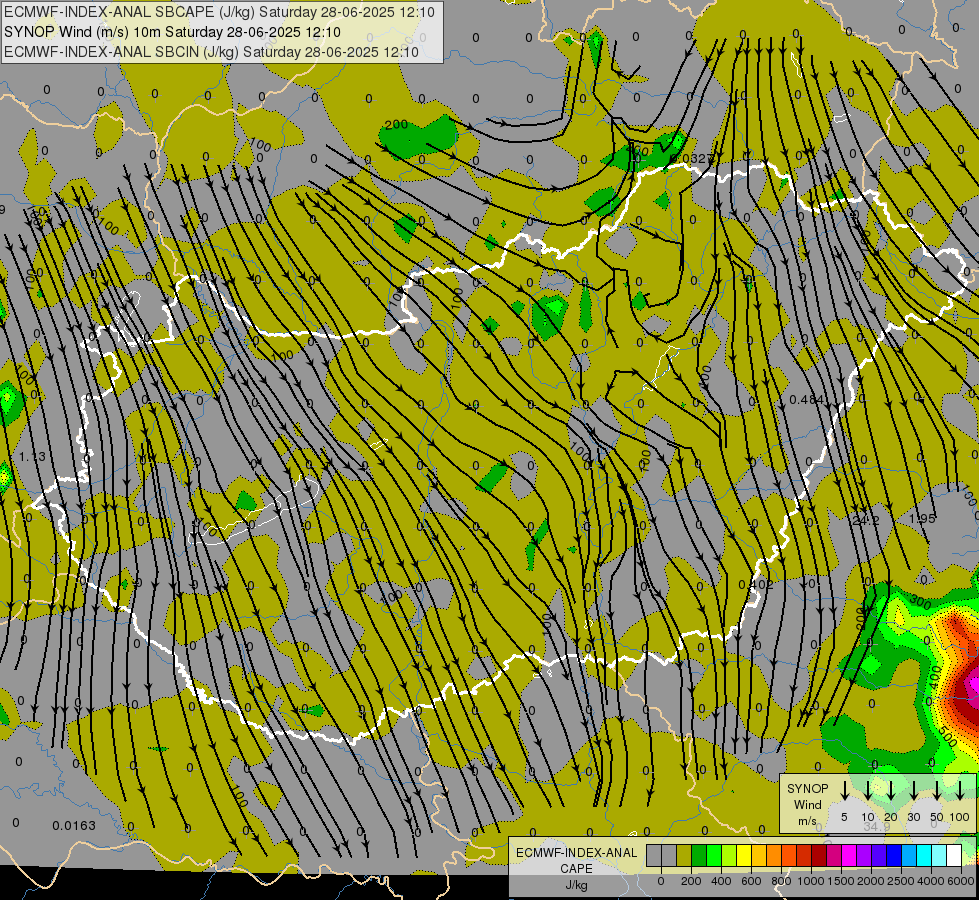
Task: Click the SBCAPE title line at top
Action: pos(219,12)
